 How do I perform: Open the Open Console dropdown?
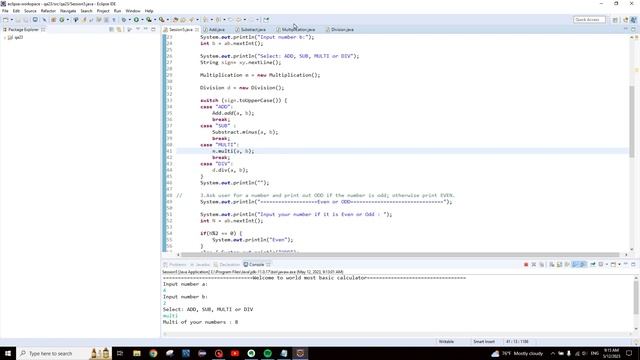pos(619,264)
